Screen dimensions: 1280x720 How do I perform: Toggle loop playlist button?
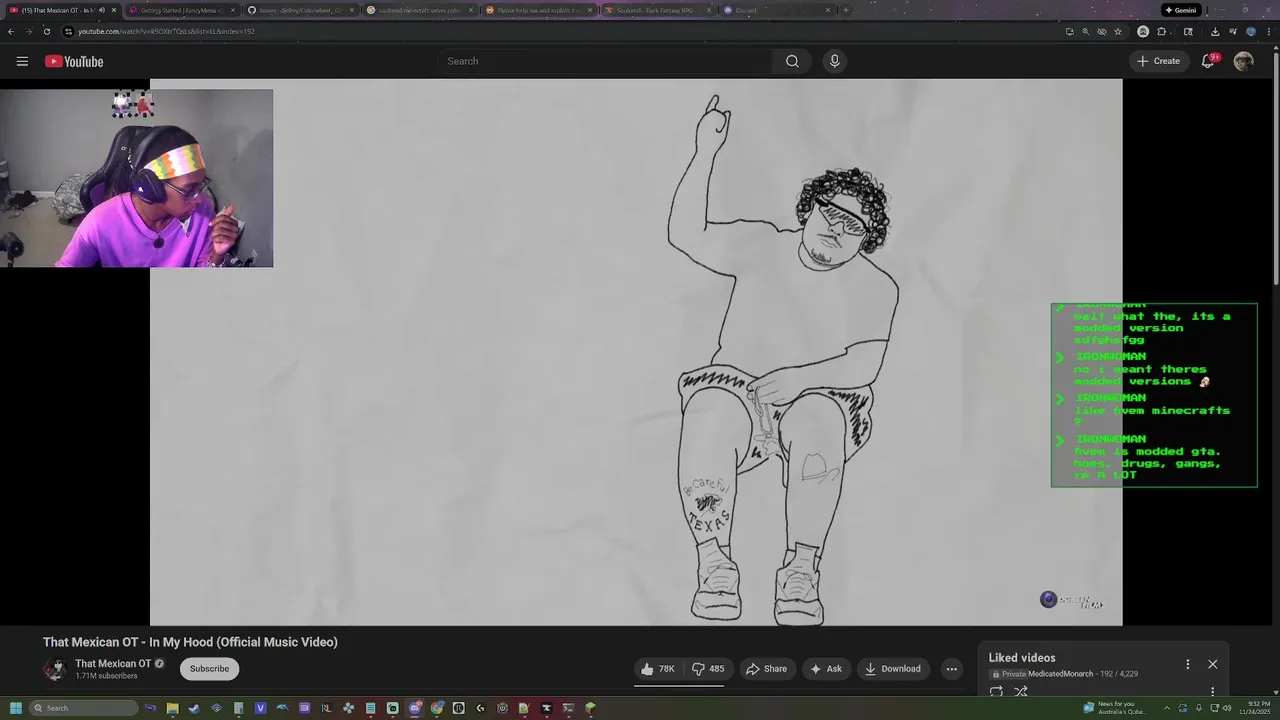pos(996,691)
